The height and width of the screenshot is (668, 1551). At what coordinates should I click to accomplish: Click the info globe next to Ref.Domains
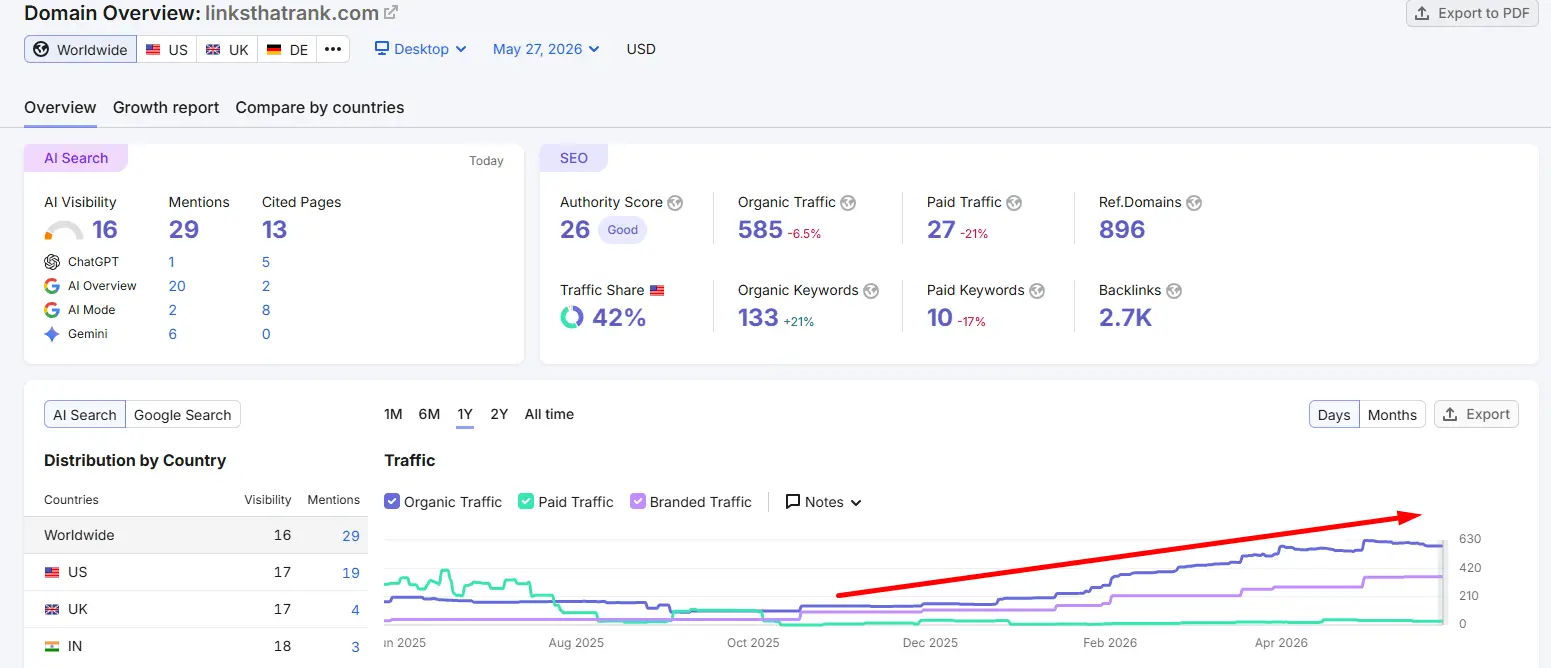tap(1194, 203)
